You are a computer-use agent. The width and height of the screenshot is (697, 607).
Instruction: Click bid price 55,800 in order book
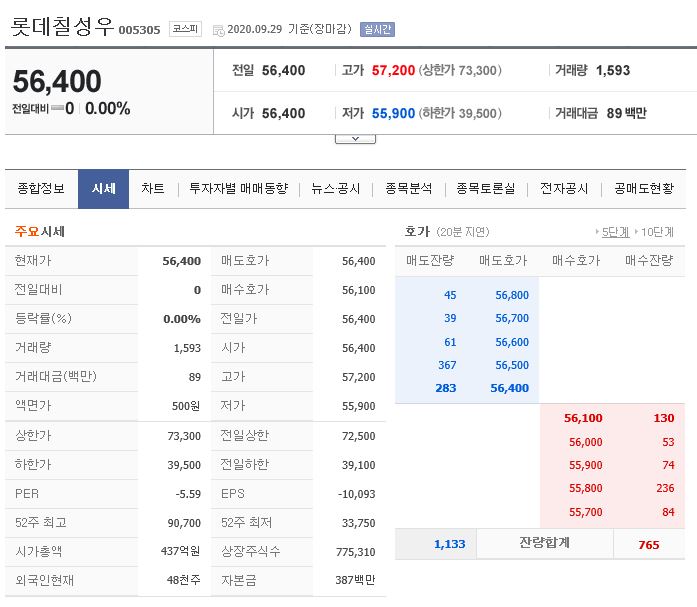(585, 488)
